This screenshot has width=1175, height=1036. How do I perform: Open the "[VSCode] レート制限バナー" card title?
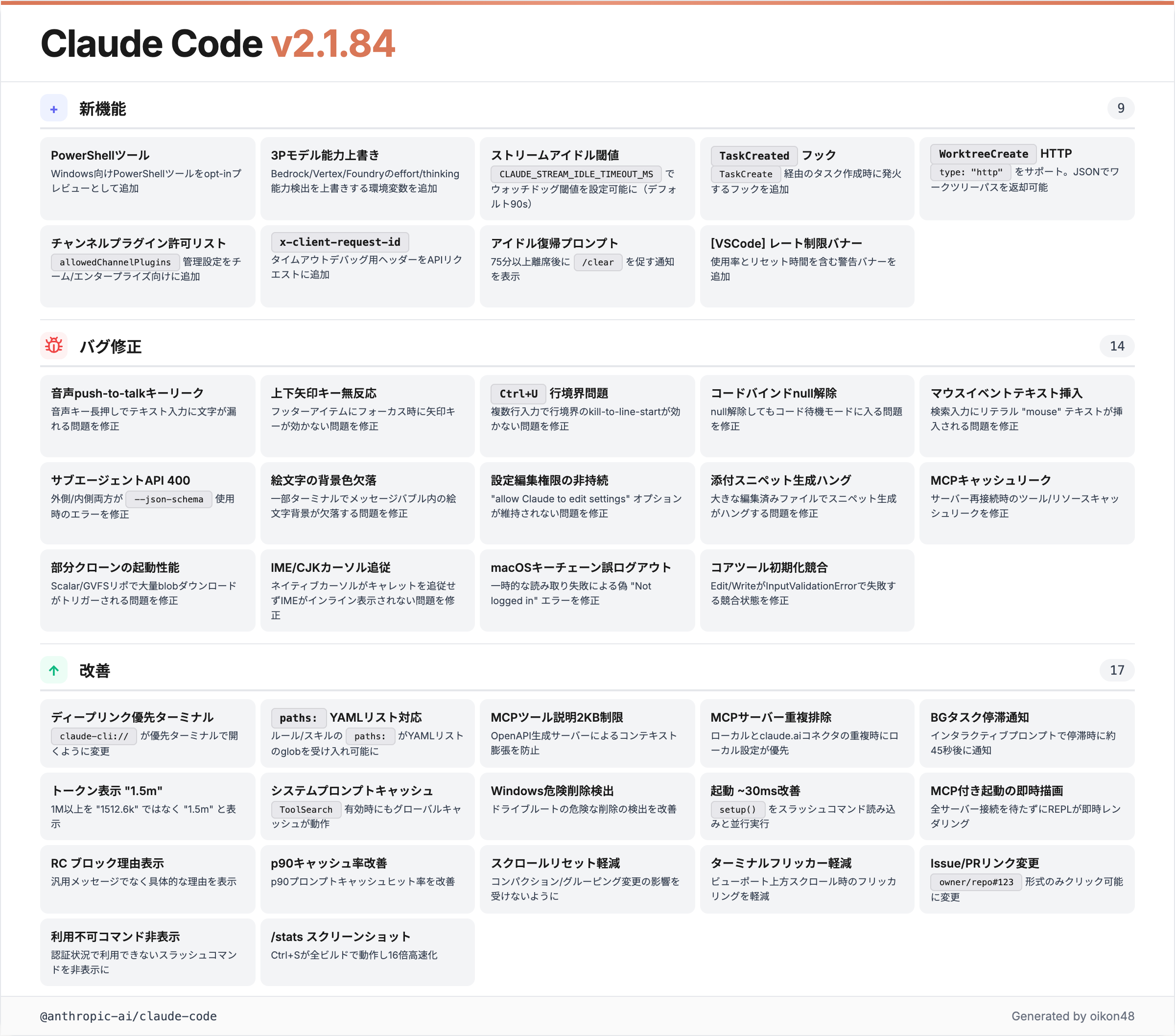pos(786,243)
